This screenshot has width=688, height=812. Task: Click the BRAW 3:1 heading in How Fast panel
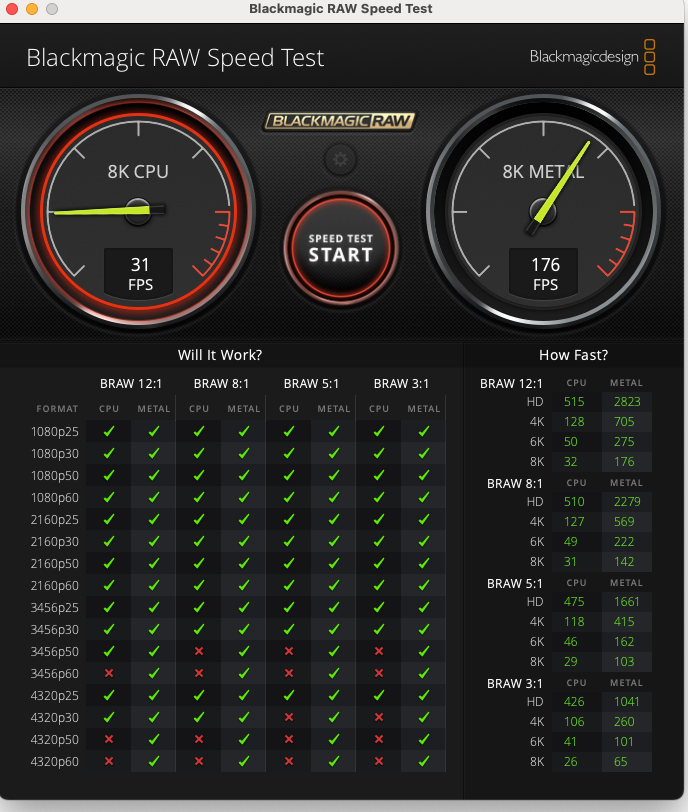coord(515,684)
